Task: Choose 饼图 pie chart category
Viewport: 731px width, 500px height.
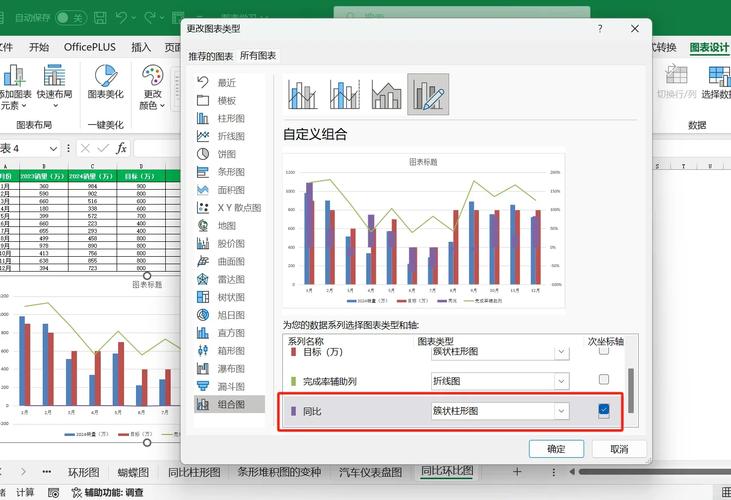Action: pos(228,154)
